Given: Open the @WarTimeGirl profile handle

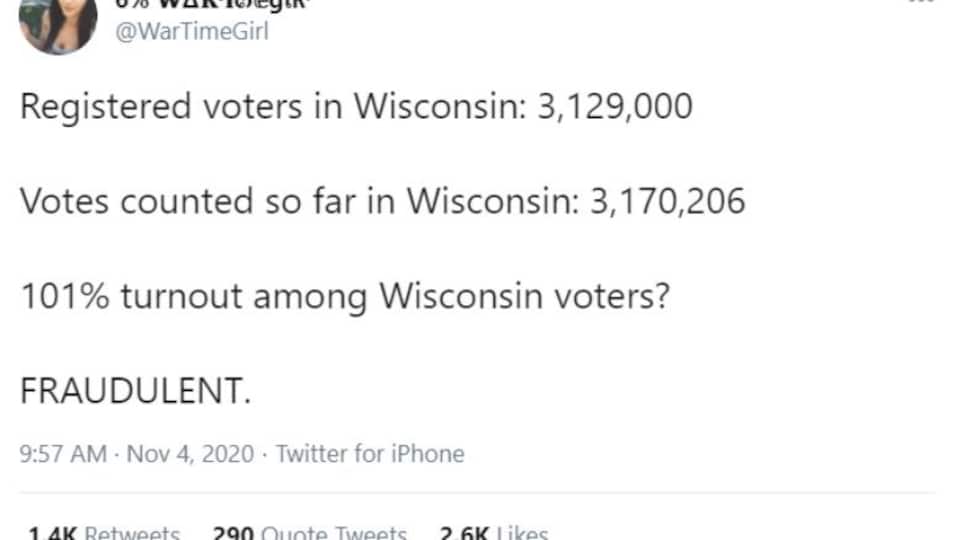Looking at the screenshot, I should coord(190,31).
